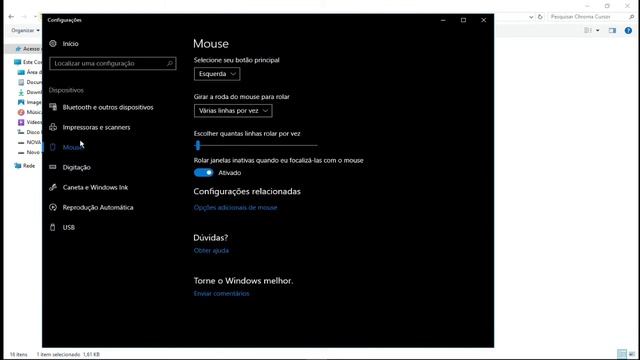Open Organizar menu in File Explorer

click(25, 31)
